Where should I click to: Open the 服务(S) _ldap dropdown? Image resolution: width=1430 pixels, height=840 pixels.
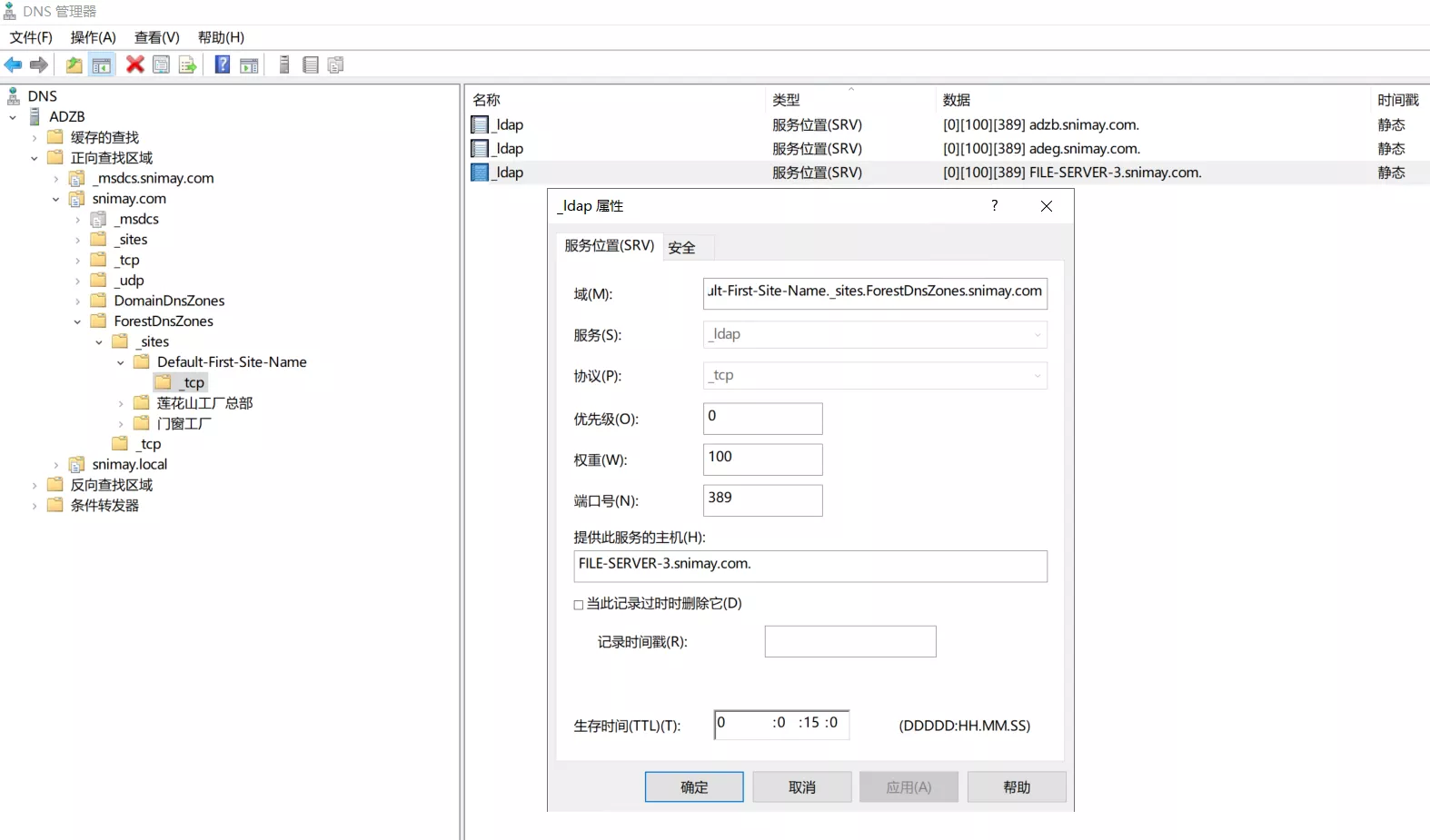1037,335
